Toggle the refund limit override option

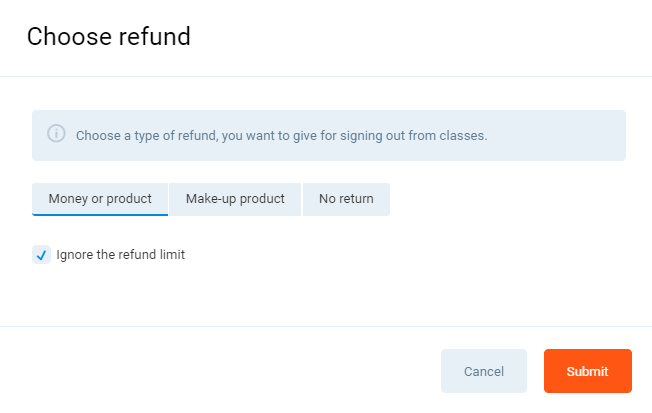[x=41, y=255]
